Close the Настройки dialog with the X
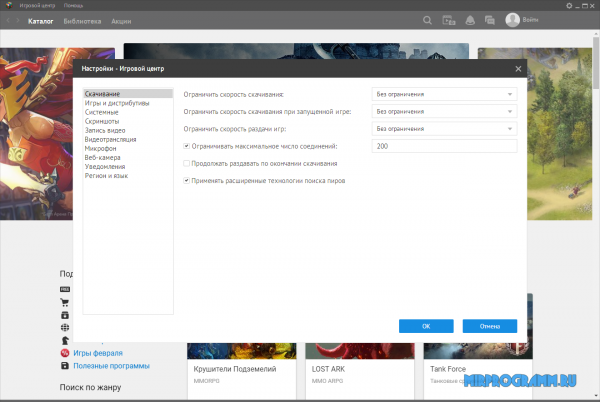This screenshot has width=600, height=402. [518, 69]
